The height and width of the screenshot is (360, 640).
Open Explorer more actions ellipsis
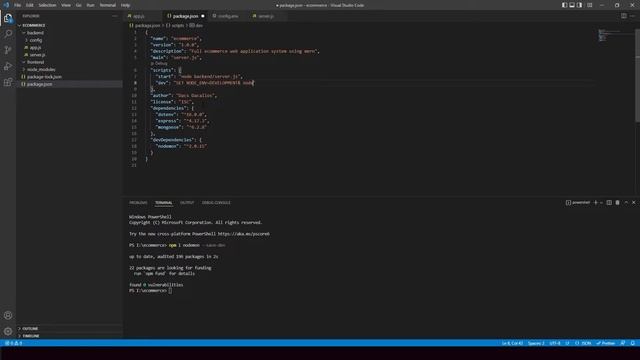(115, 16)
